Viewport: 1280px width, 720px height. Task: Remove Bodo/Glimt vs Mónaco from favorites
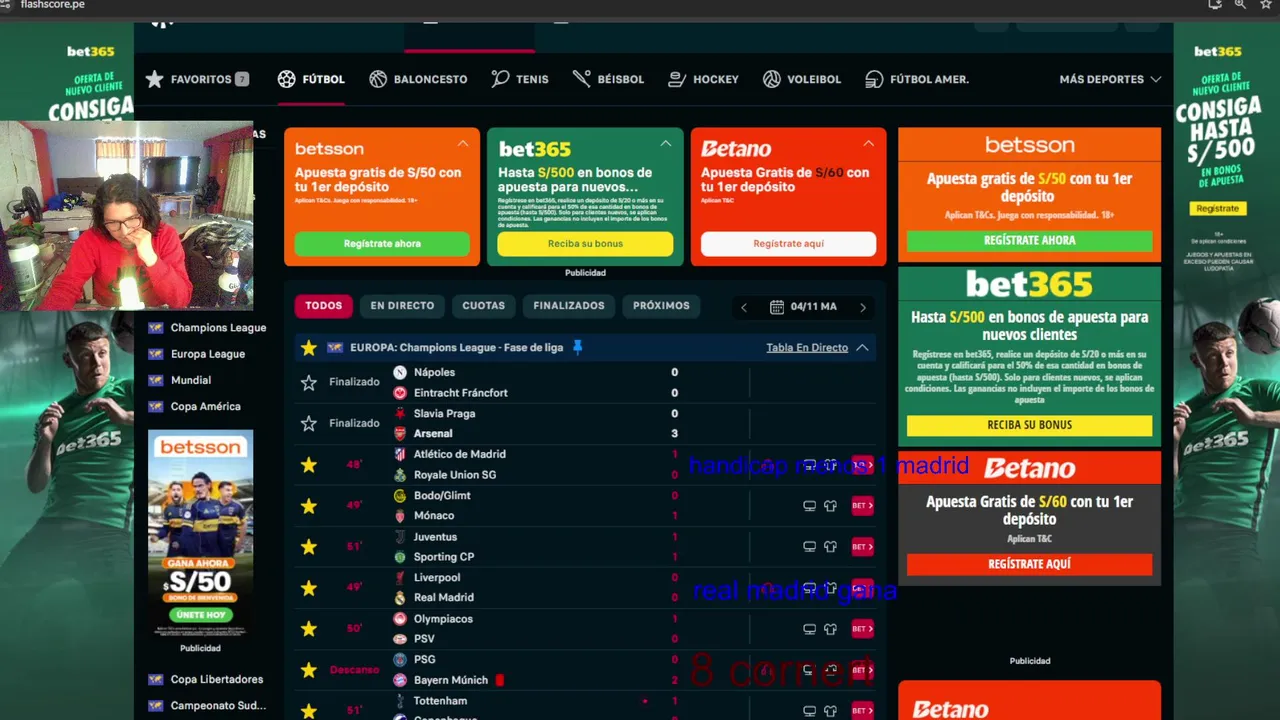tap(309, 506)
